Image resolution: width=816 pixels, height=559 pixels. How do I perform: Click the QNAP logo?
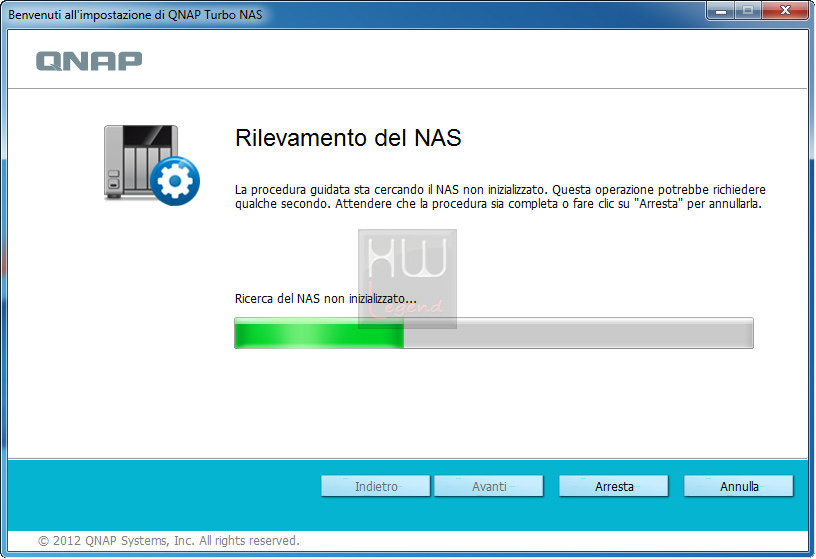(89, 61)
